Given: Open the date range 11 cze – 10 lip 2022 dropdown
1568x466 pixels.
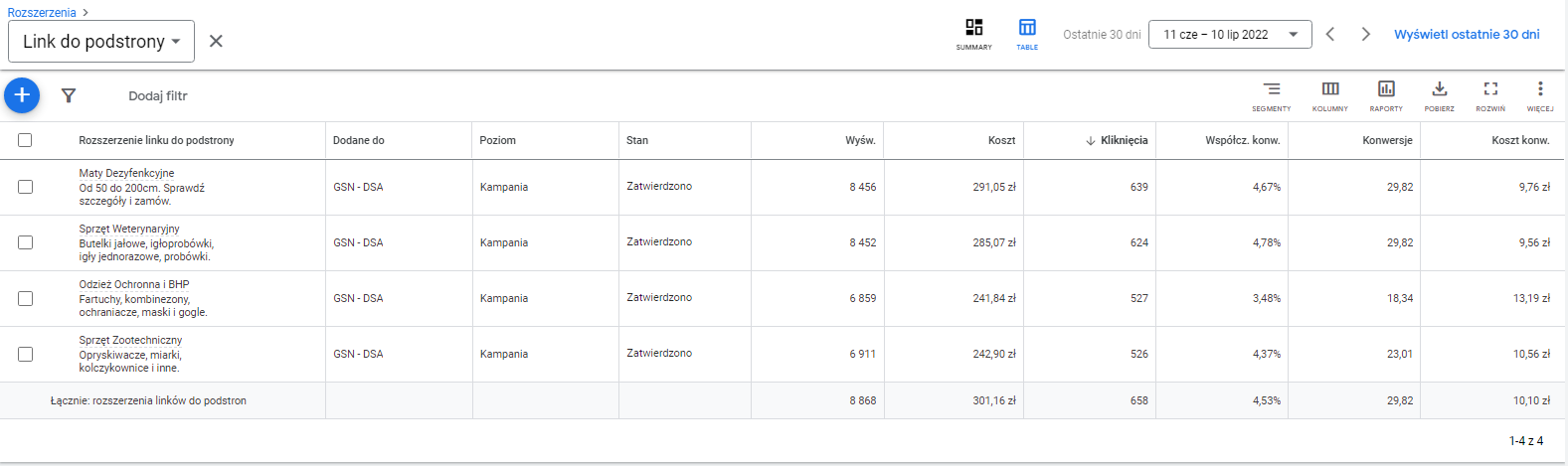Looking at the screenshot, I should click(1229, 35).
